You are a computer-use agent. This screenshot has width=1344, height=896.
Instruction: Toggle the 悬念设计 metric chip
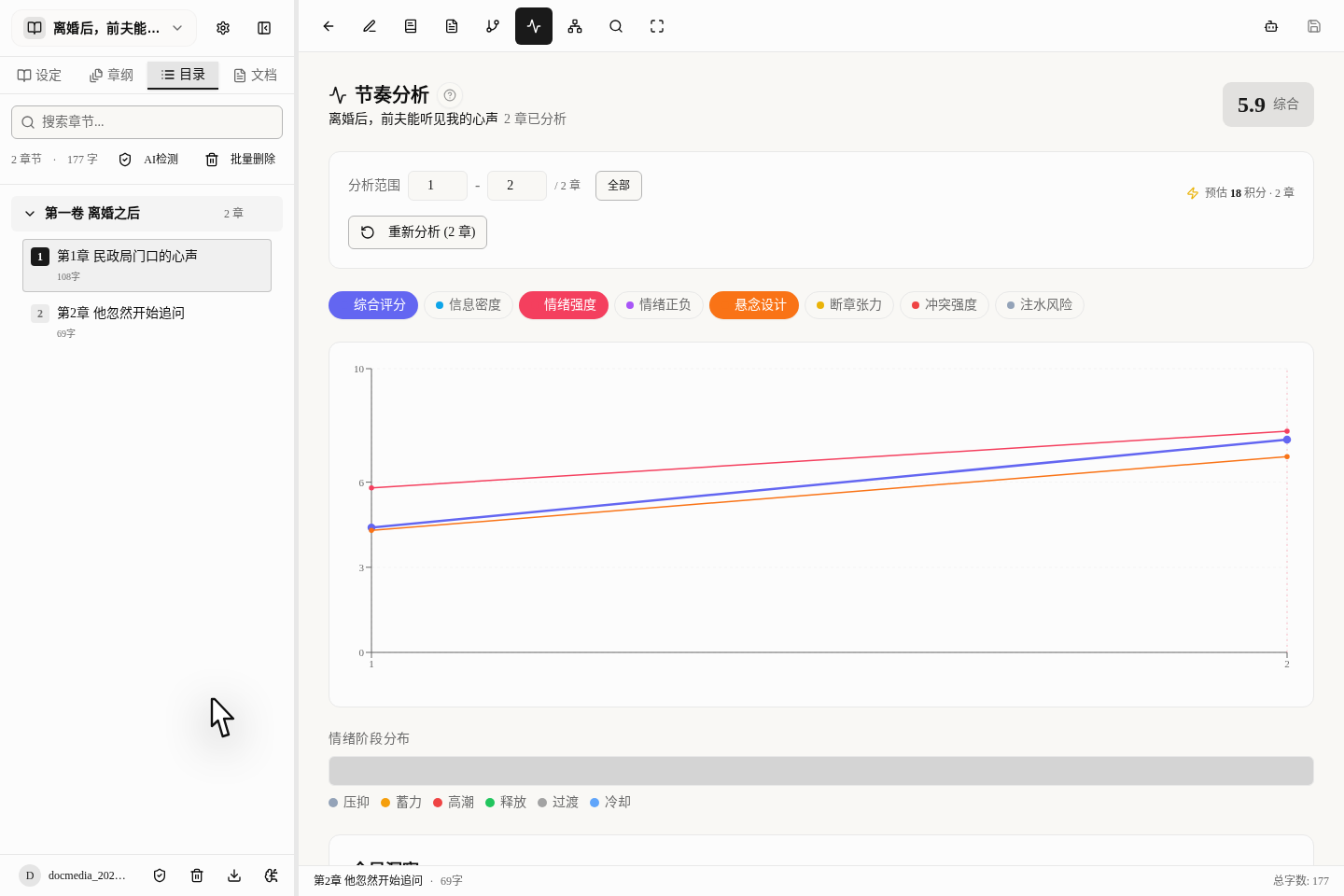tap(754, 305)
